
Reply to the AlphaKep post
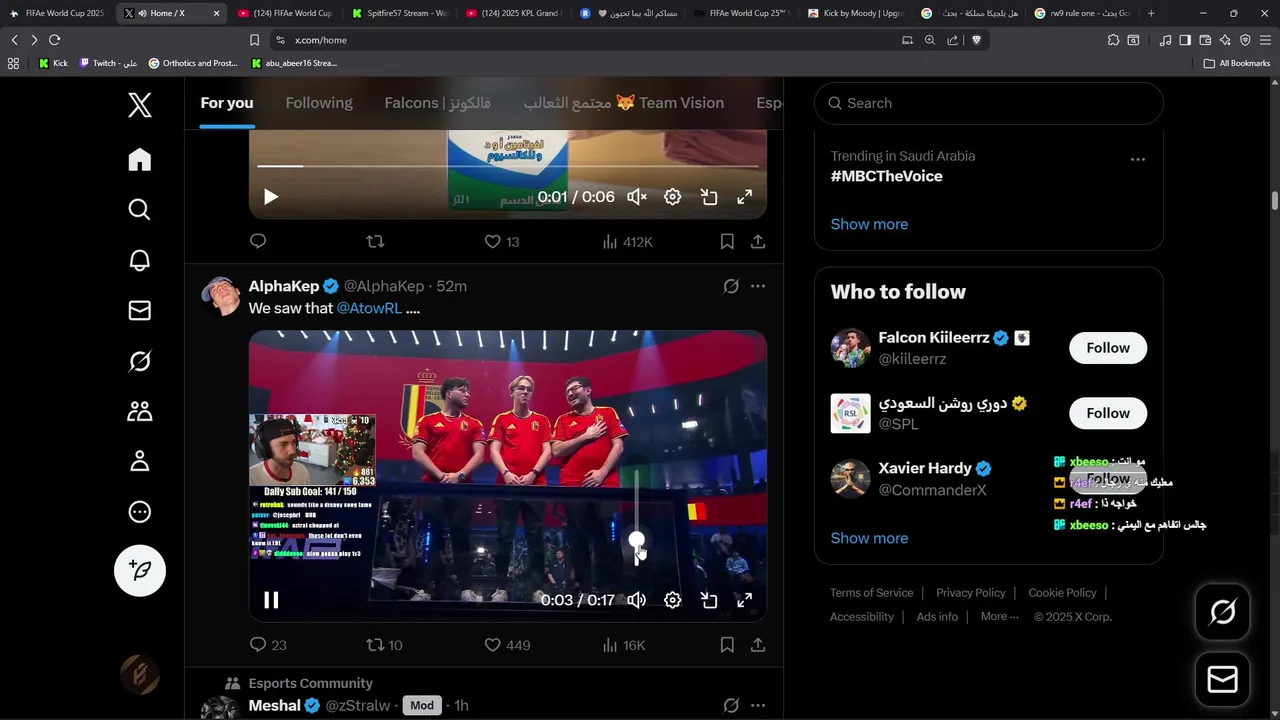tap(258, 645)
